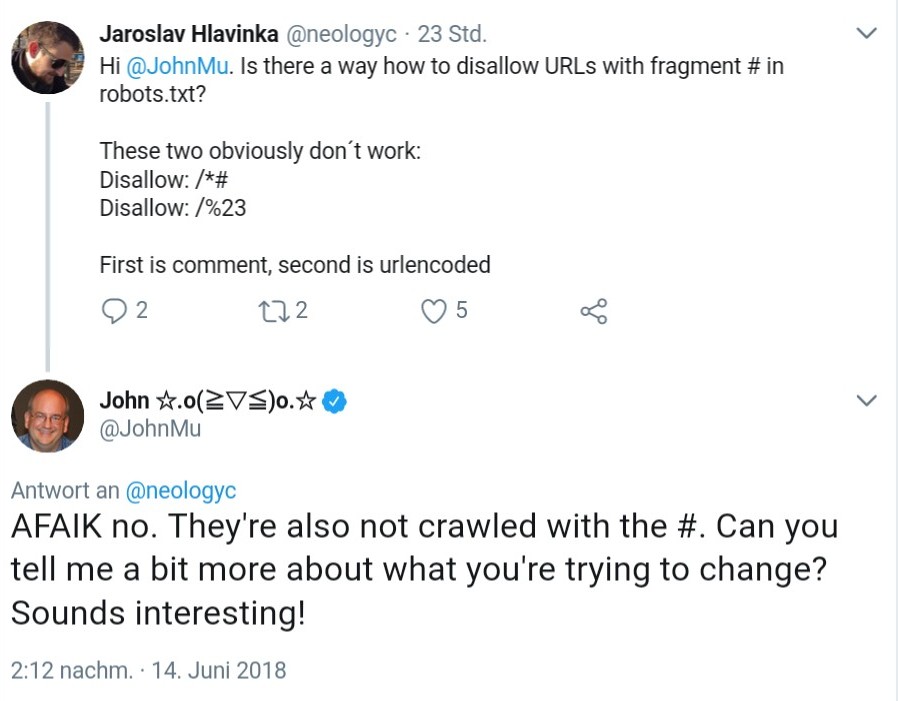Expand options via the chevron beside John's name

[x=864, y=399]
